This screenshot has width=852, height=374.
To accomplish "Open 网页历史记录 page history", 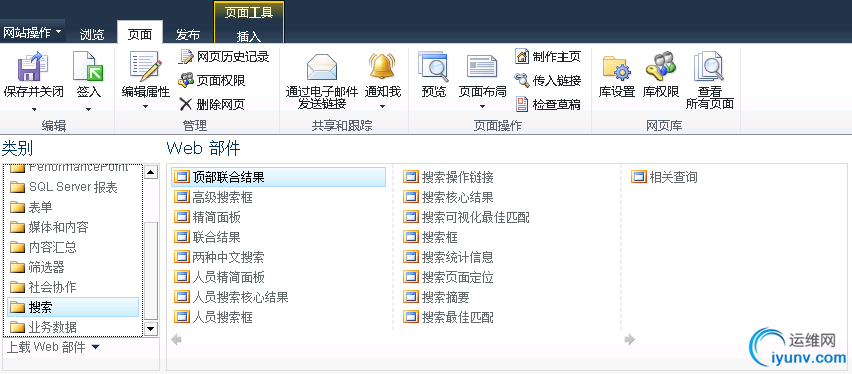I will pos(224,56).
